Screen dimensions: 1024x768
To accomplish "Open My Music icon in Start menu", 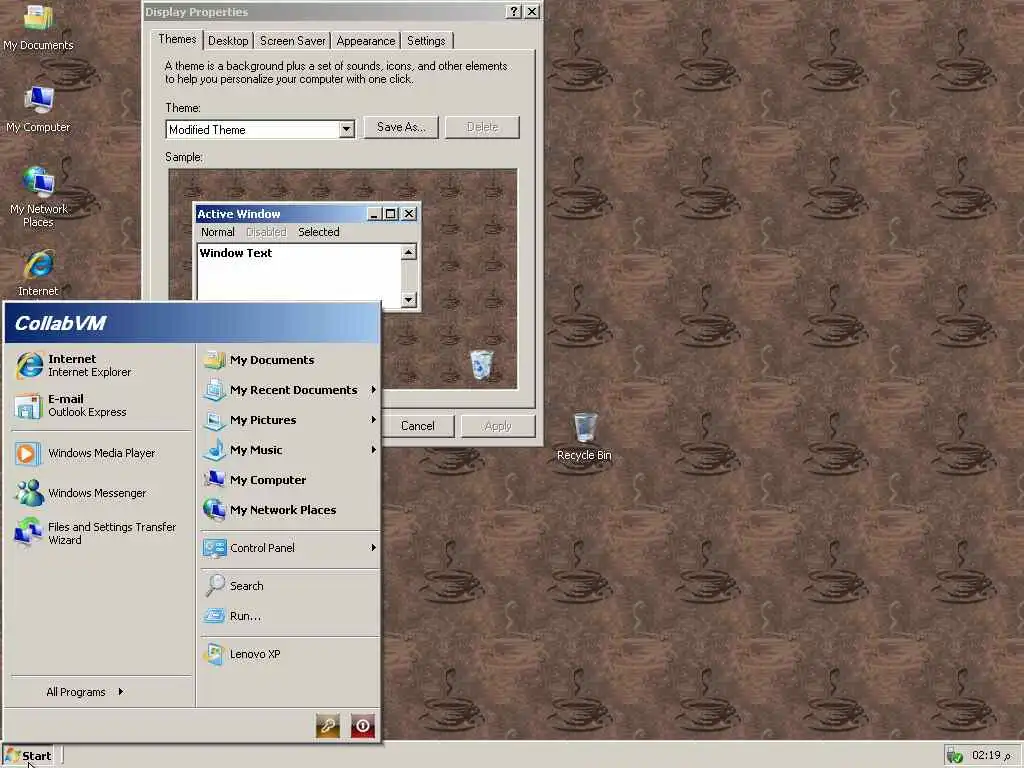I will [x=215, y=450].
